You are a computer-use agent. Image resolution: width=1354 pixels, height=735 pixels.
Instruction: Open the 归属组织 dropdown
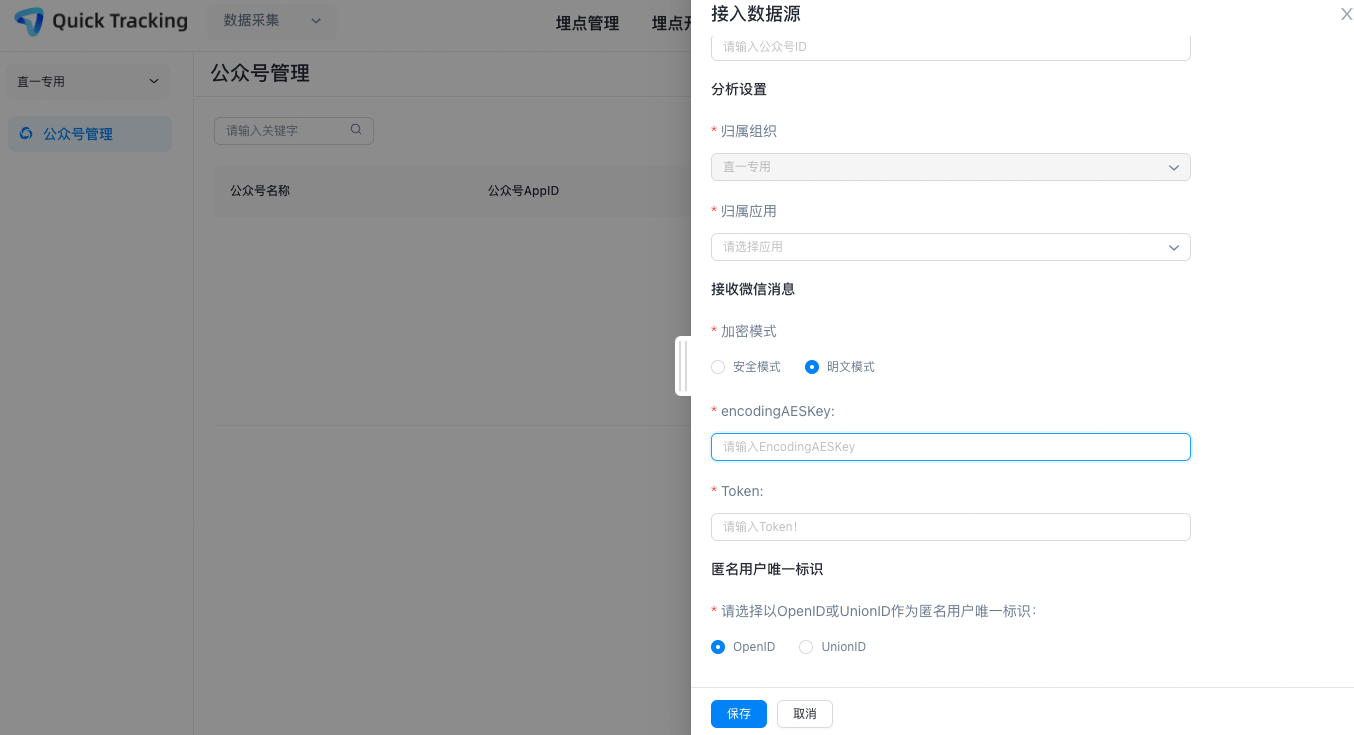[x=951, y=167]
